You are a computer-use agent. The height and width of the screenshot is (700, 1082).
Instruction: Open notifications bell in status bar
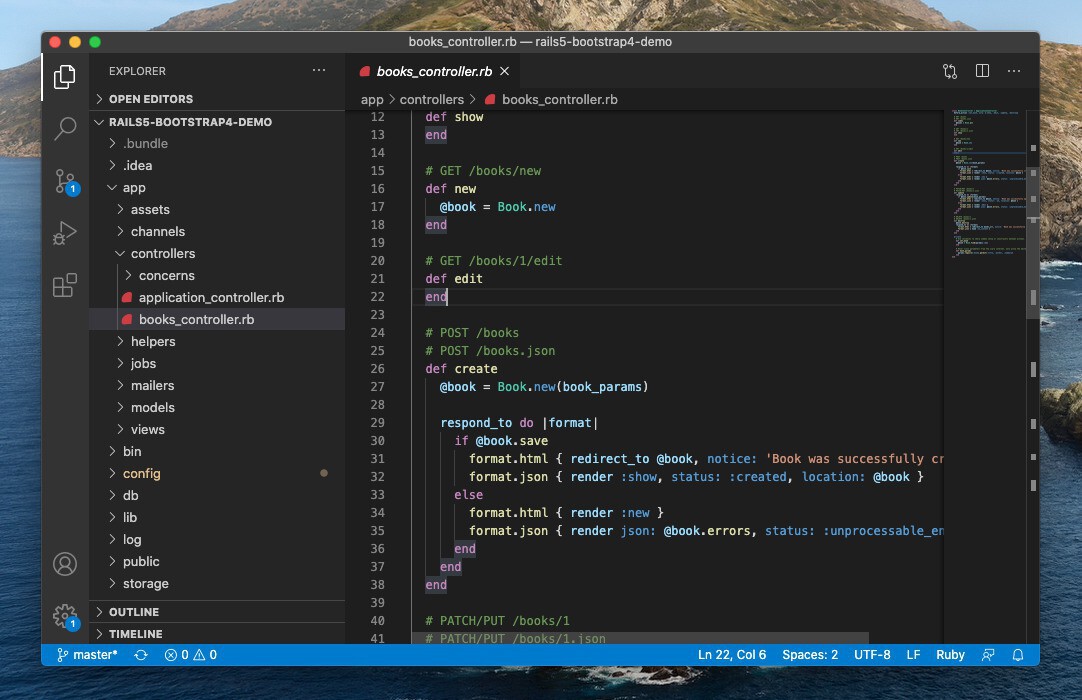1018,655
